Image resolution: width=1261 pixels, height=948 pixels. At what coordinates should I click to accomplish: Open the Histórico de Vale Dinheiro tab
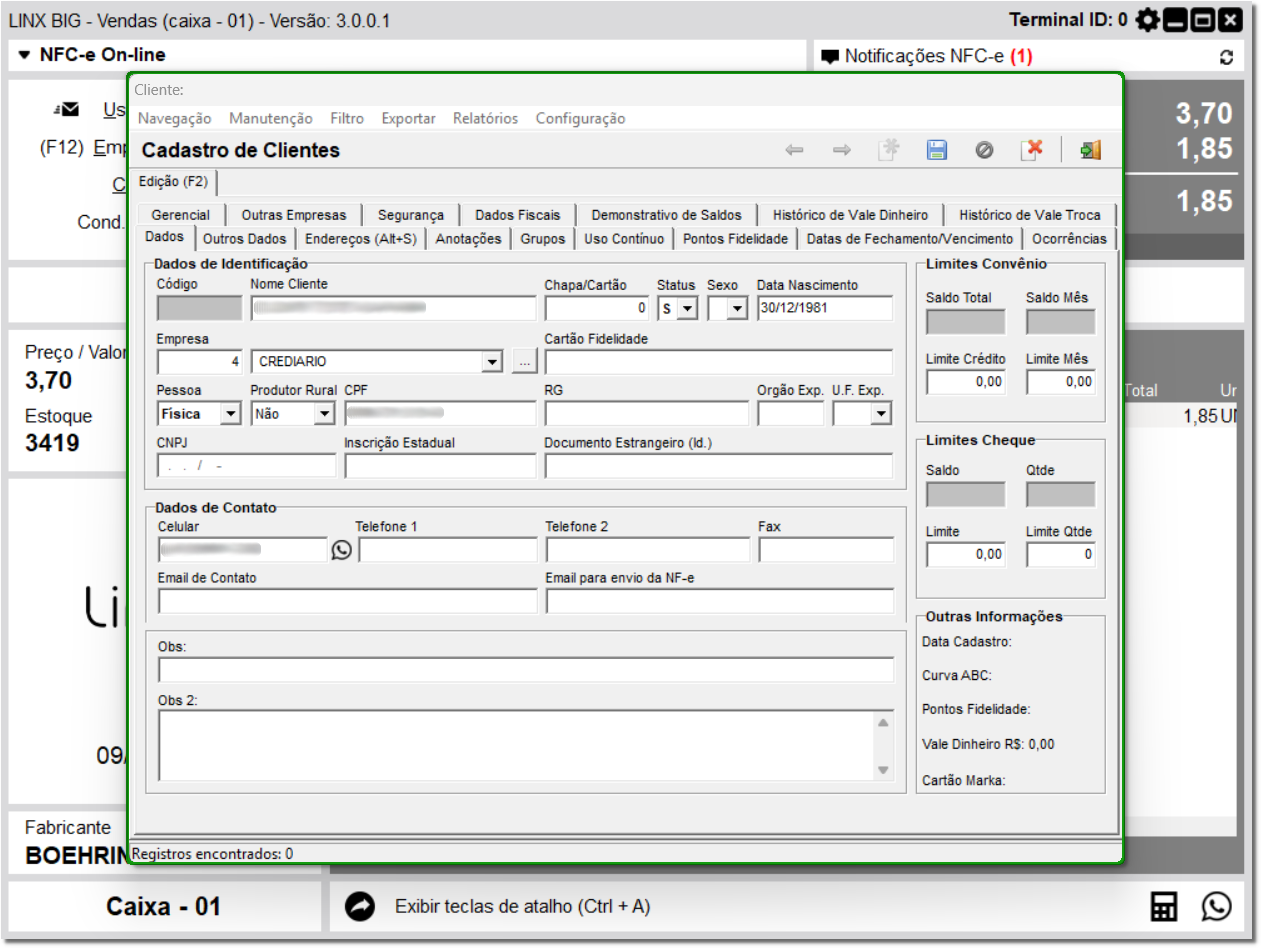(851, 215)
